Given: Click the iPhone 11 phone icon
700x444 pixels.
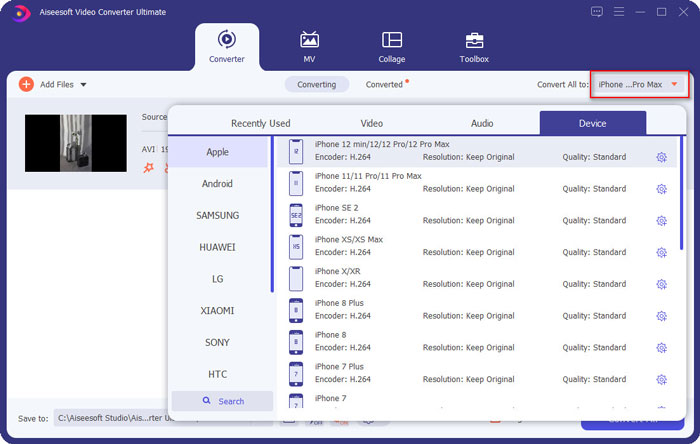Looking at the screenshot, I should click(296, 183).
